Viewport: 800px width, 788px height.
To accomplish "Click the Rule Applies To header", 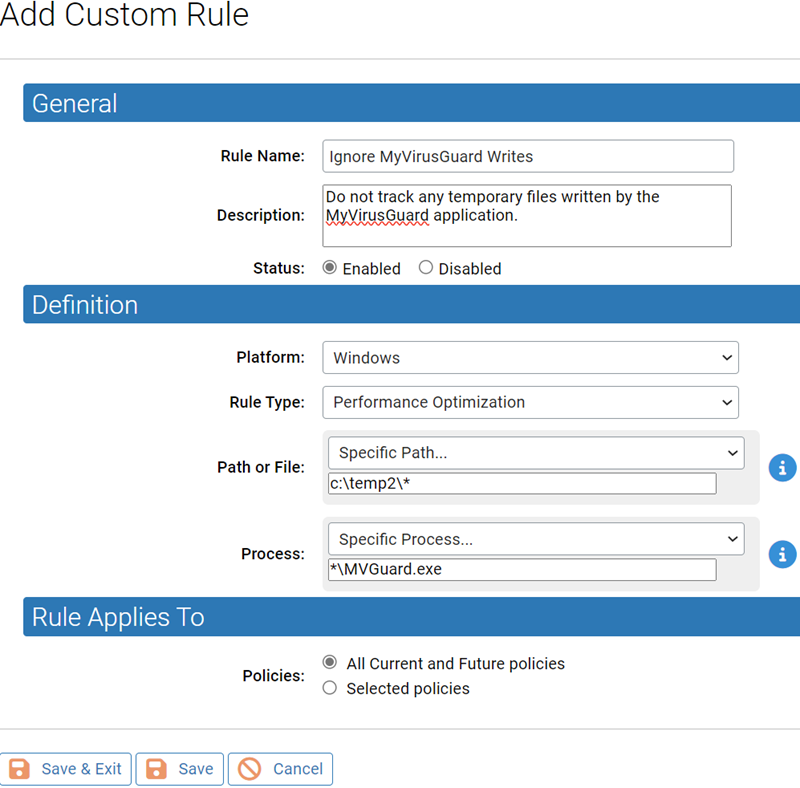I will click(117, 617).
